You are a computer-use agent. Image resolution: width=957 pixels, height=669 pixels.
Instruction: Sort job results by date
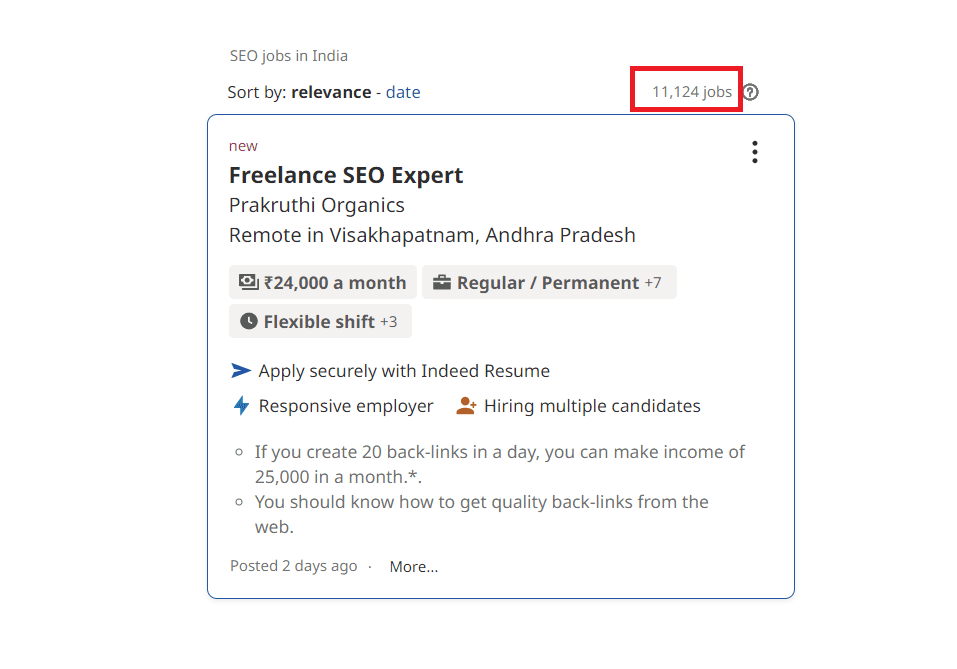coord(402,91)
